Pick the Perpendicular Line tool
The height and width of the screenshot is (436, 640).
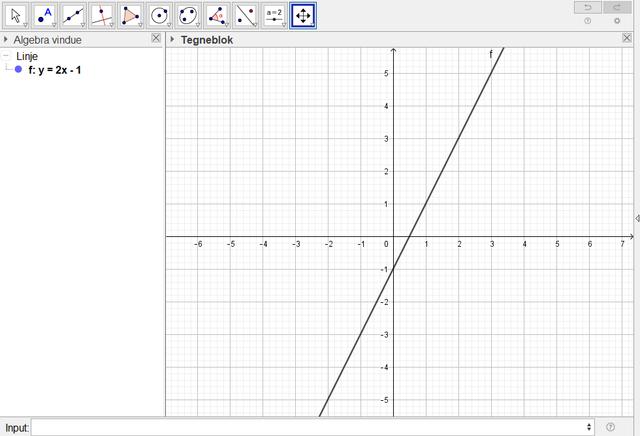[x=103, y=16]
